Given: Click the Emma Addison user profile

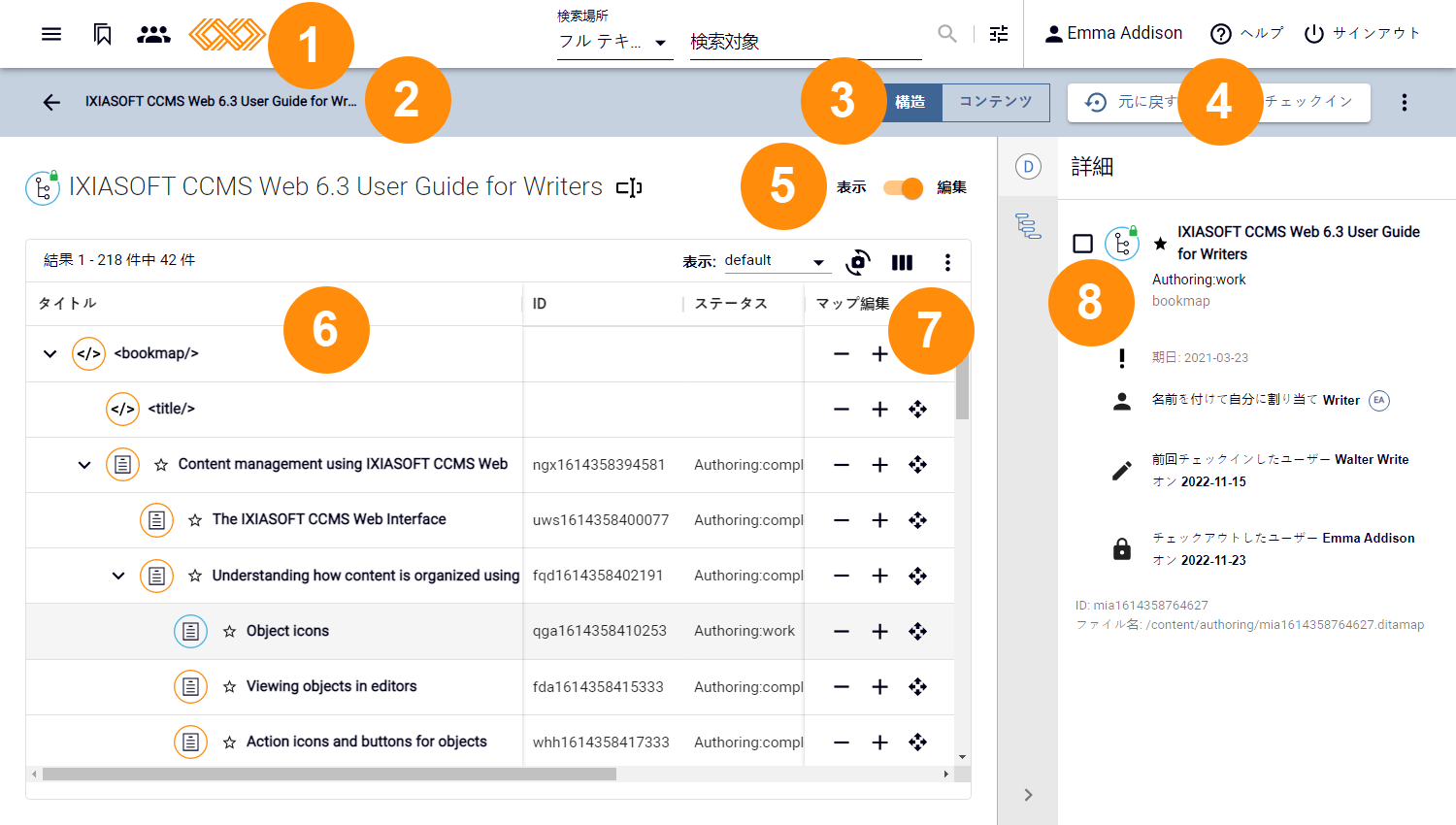Looking at the screenshot, I should (1113, 33).
